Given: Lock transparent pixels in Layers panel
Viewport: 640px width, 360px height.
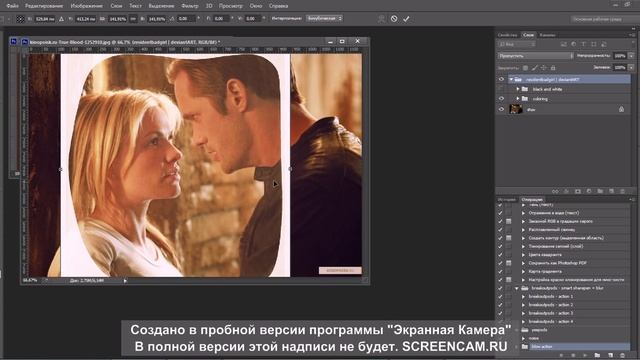Looking at the screenshot, I should click(x=526, y=68).
